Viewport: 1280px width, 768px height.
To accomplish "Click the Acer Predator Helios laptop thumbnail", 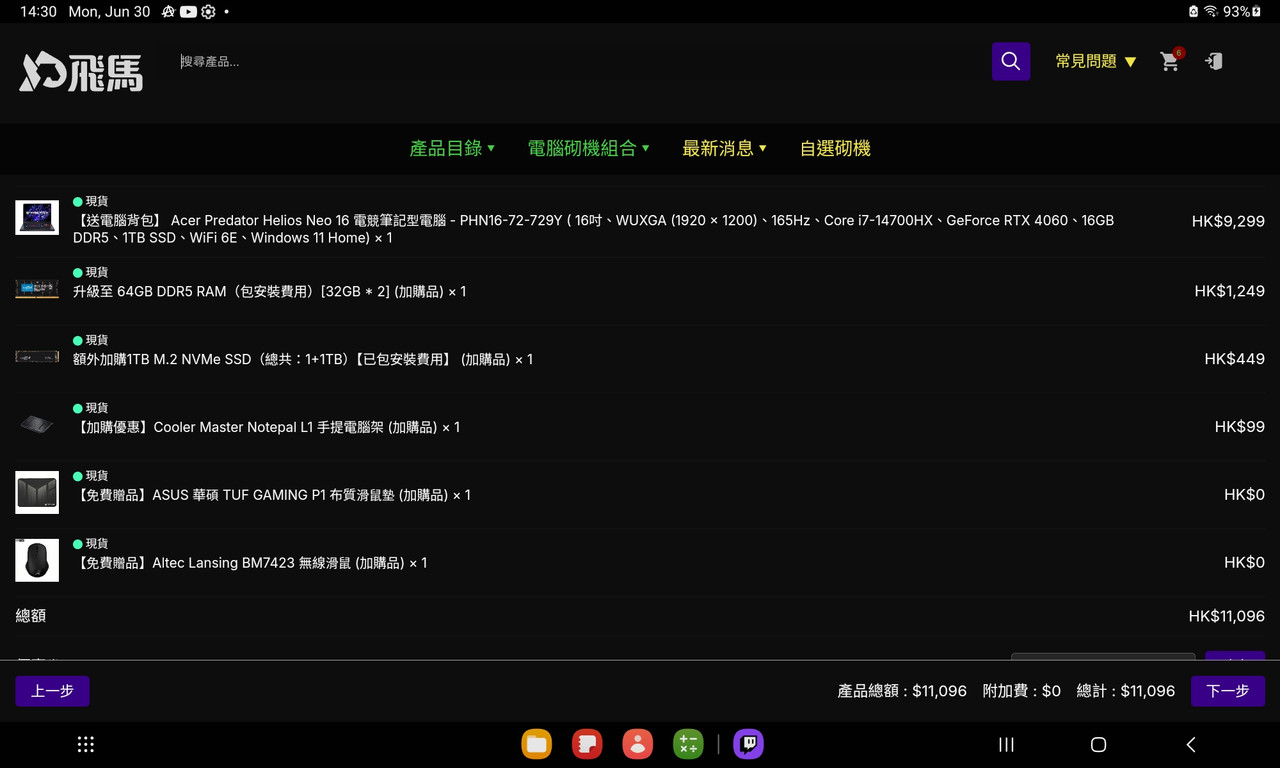I will pyautogui.click(x=37, y=217).
